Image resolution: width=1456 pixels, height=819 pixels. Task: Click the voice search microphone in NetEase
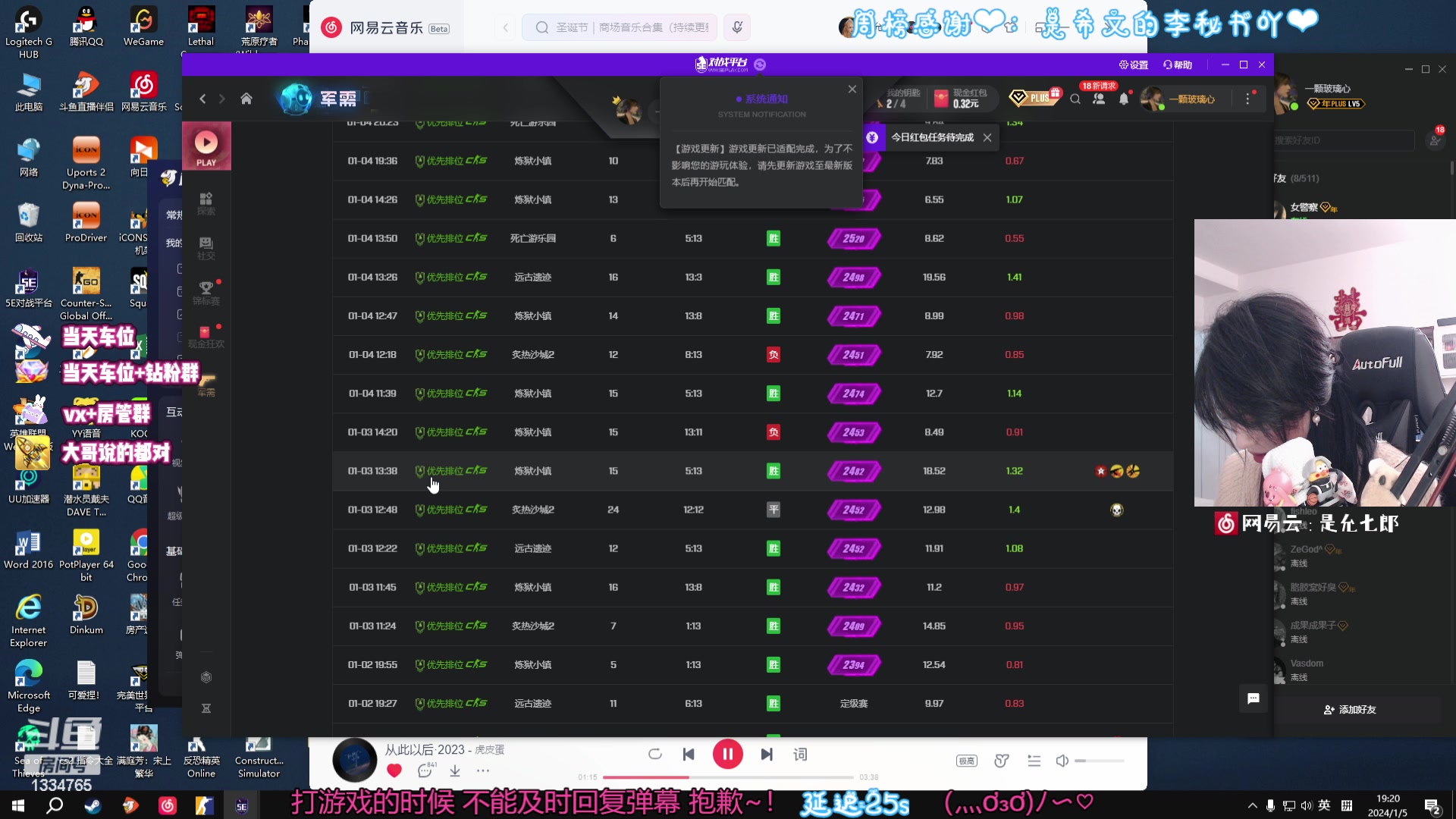tap(737, 27)
